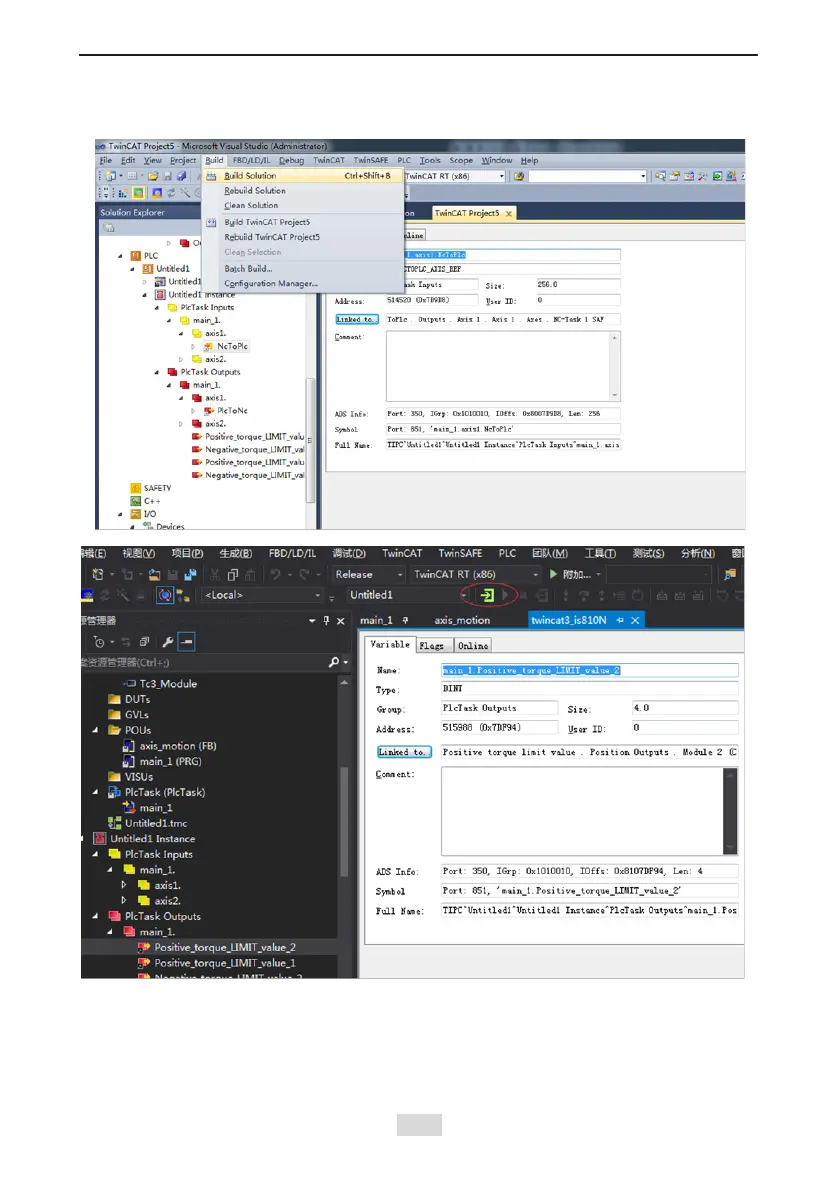
Task: Click Linked to... button in TwinCAT Project5 window
Action: point(356,320)
